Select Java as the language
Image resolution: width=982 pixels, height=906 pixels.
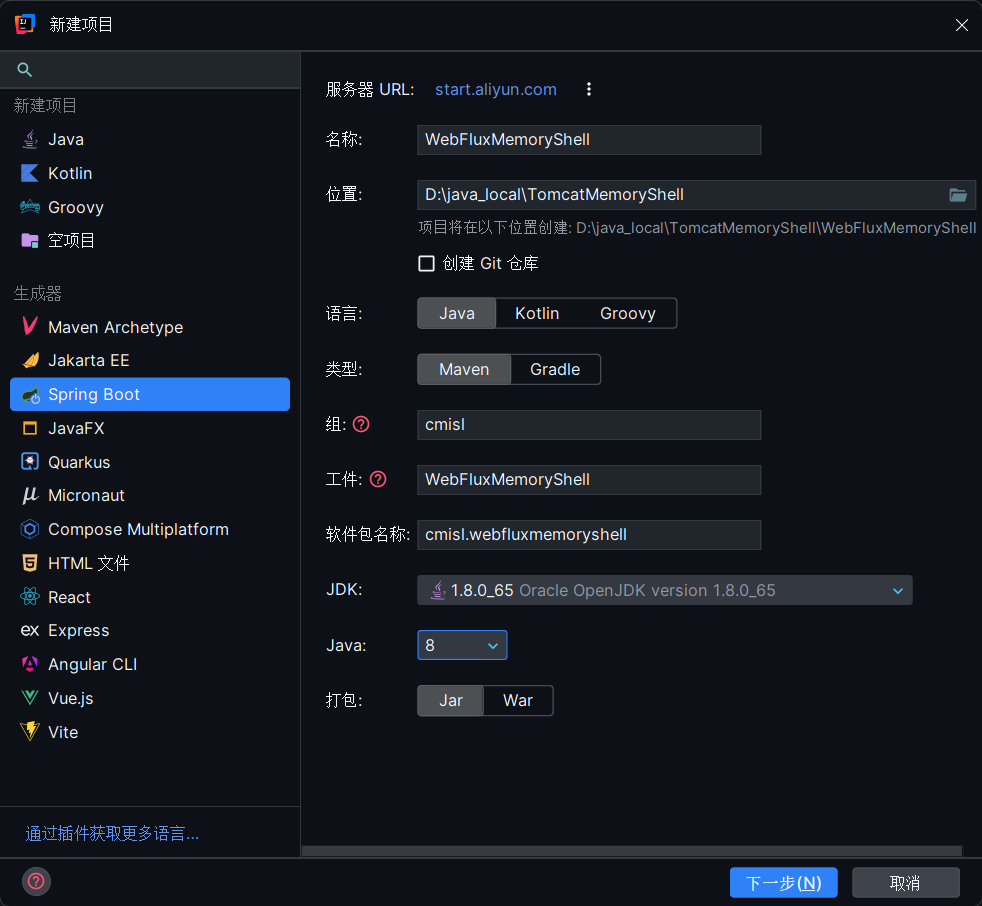(457, 313)
